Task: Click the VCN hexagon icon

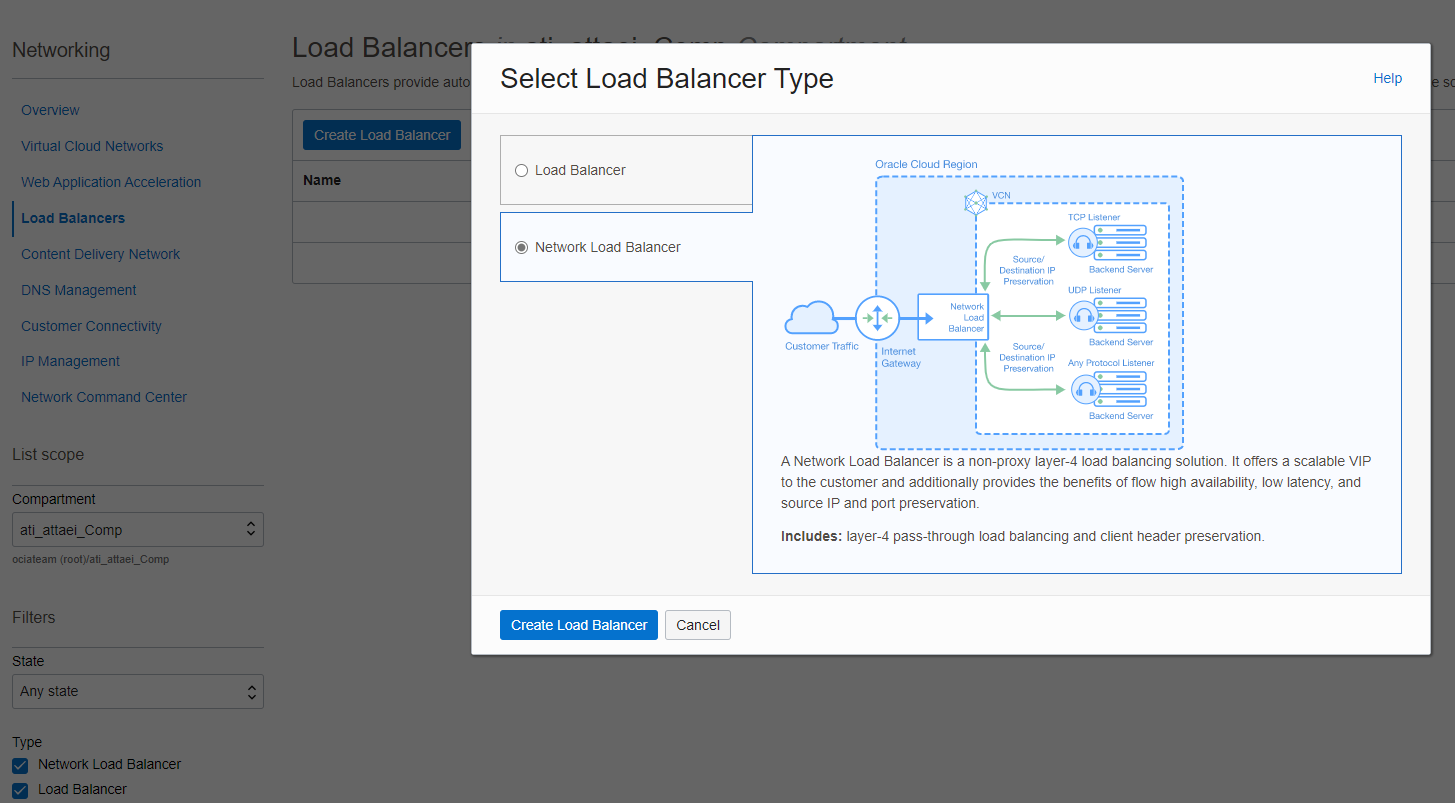Action: tap(975, 203)
